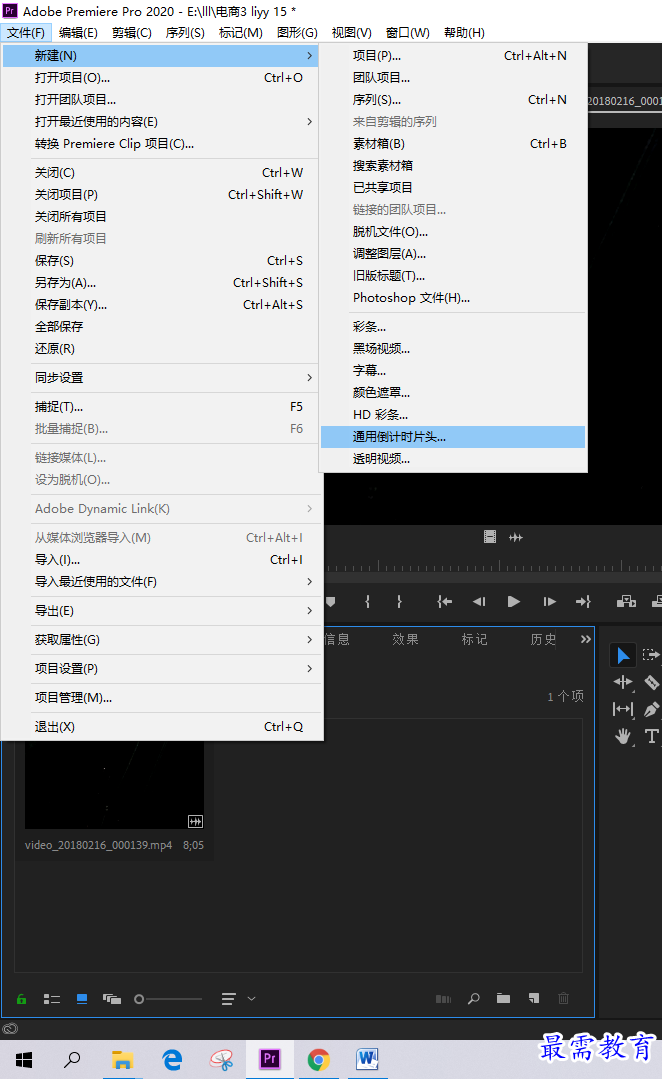
Task: Open File Explorer from the taskbar
Action: pos(122,1060)
